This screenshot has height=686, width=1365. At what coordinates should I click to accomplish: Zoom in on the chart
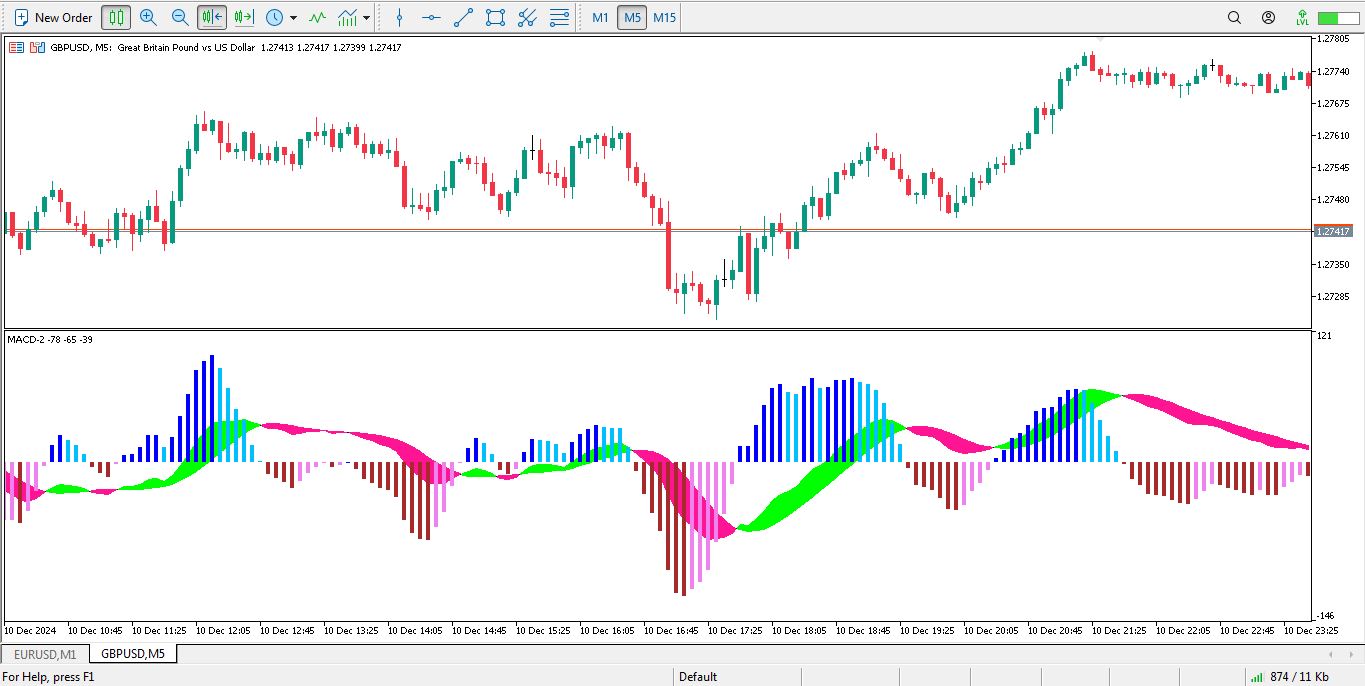[x=148, y=17]
